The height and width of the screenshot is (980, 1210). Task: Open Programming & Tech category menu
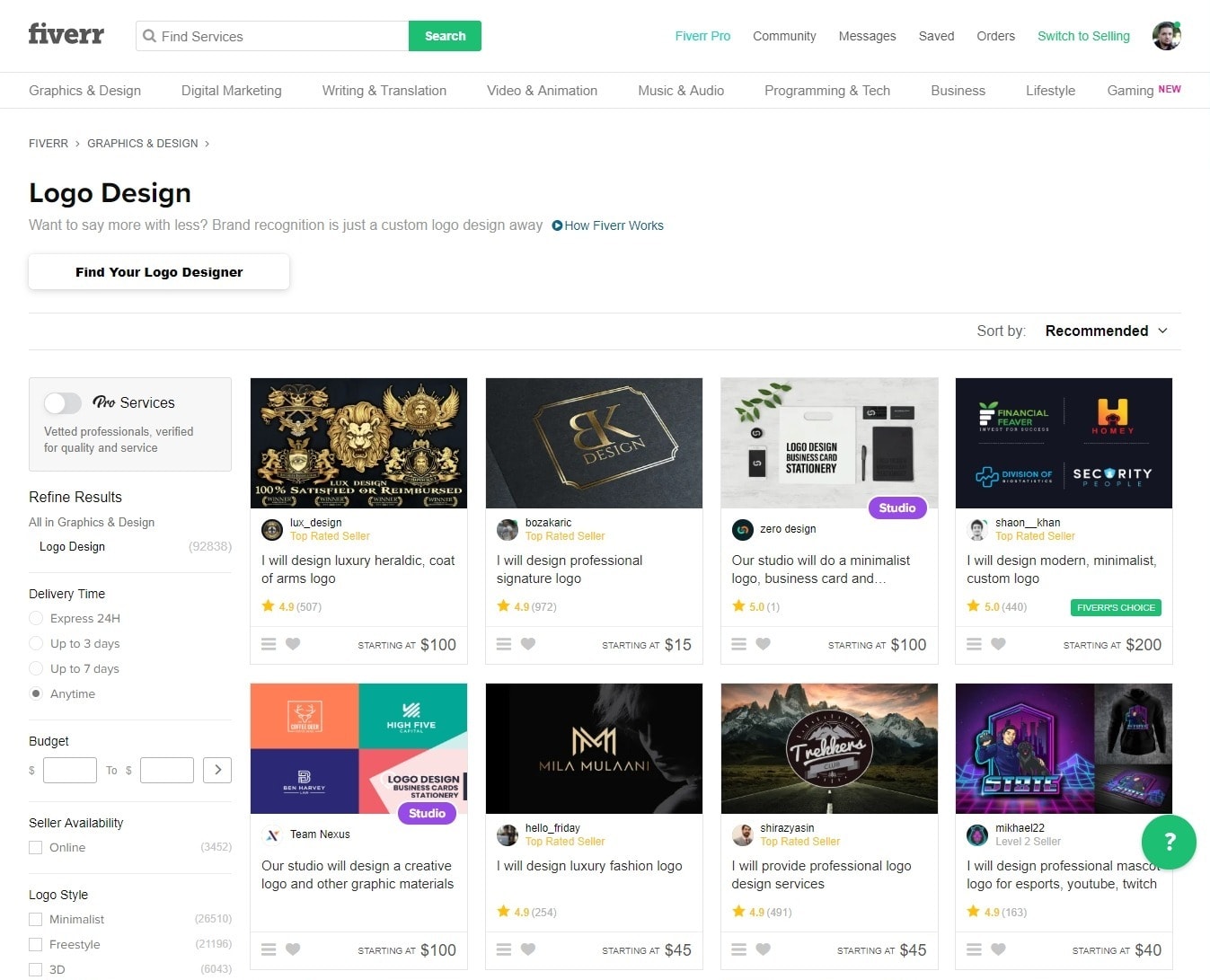click(x=827, y=91)
